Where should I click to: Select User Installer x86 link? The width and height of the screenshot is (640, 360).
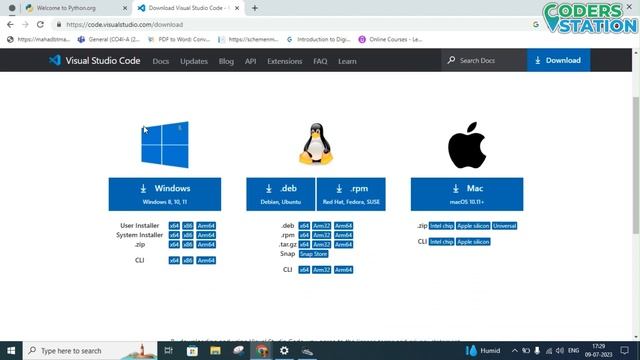[x=188, y=226]
